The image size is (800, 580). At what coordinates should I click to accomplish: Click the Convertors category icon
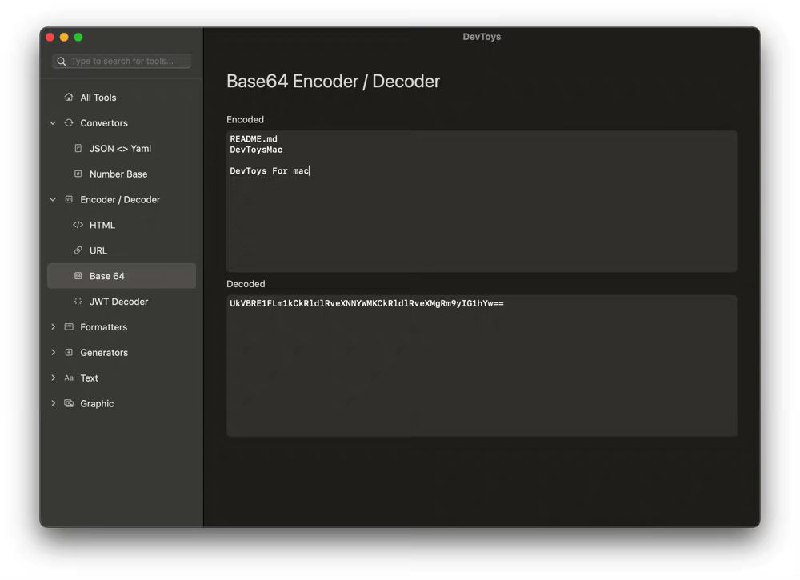click(x=69, y=122)
